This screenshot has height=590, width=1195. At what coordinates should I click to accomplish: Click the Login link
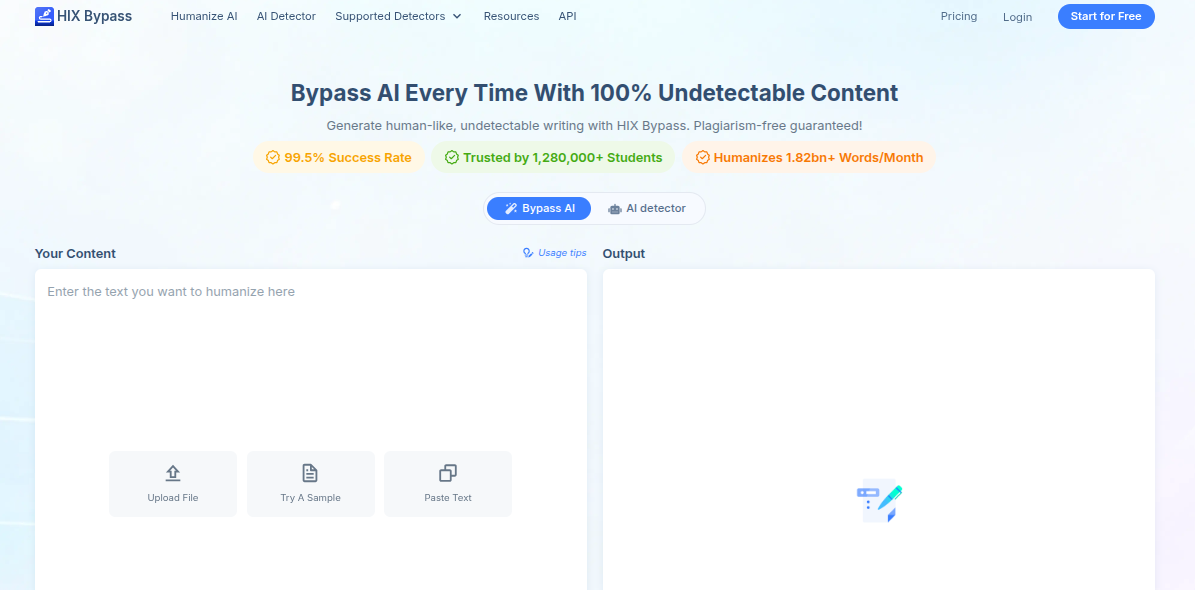point(1017,17)
